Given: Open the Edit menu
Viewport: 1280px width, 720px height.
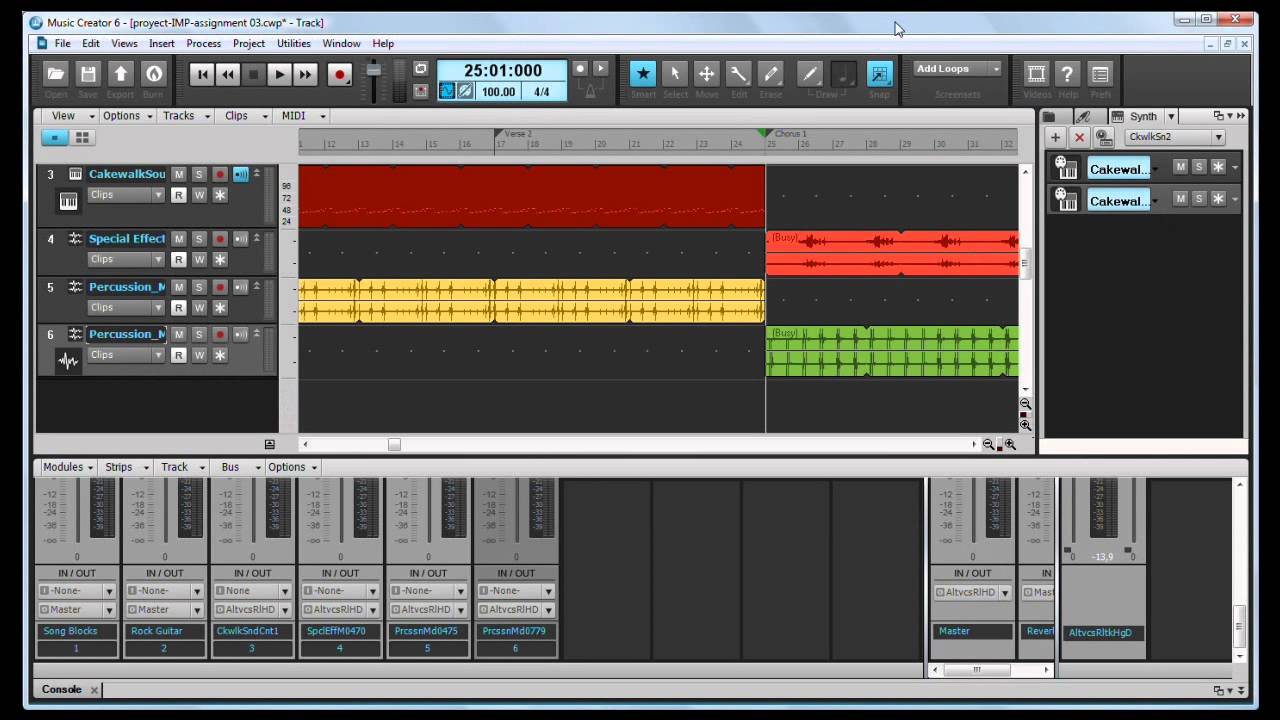Looking at the screenshot, I should point(91,44).
